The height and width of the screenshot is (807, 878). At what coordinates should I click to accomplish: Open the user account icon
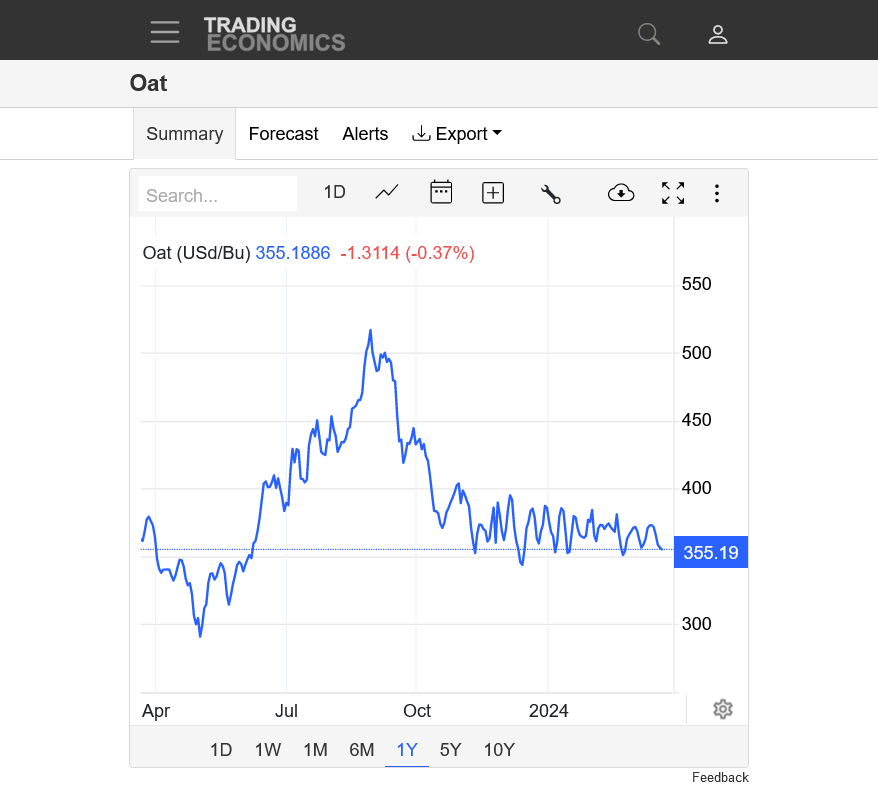[718, 34]
